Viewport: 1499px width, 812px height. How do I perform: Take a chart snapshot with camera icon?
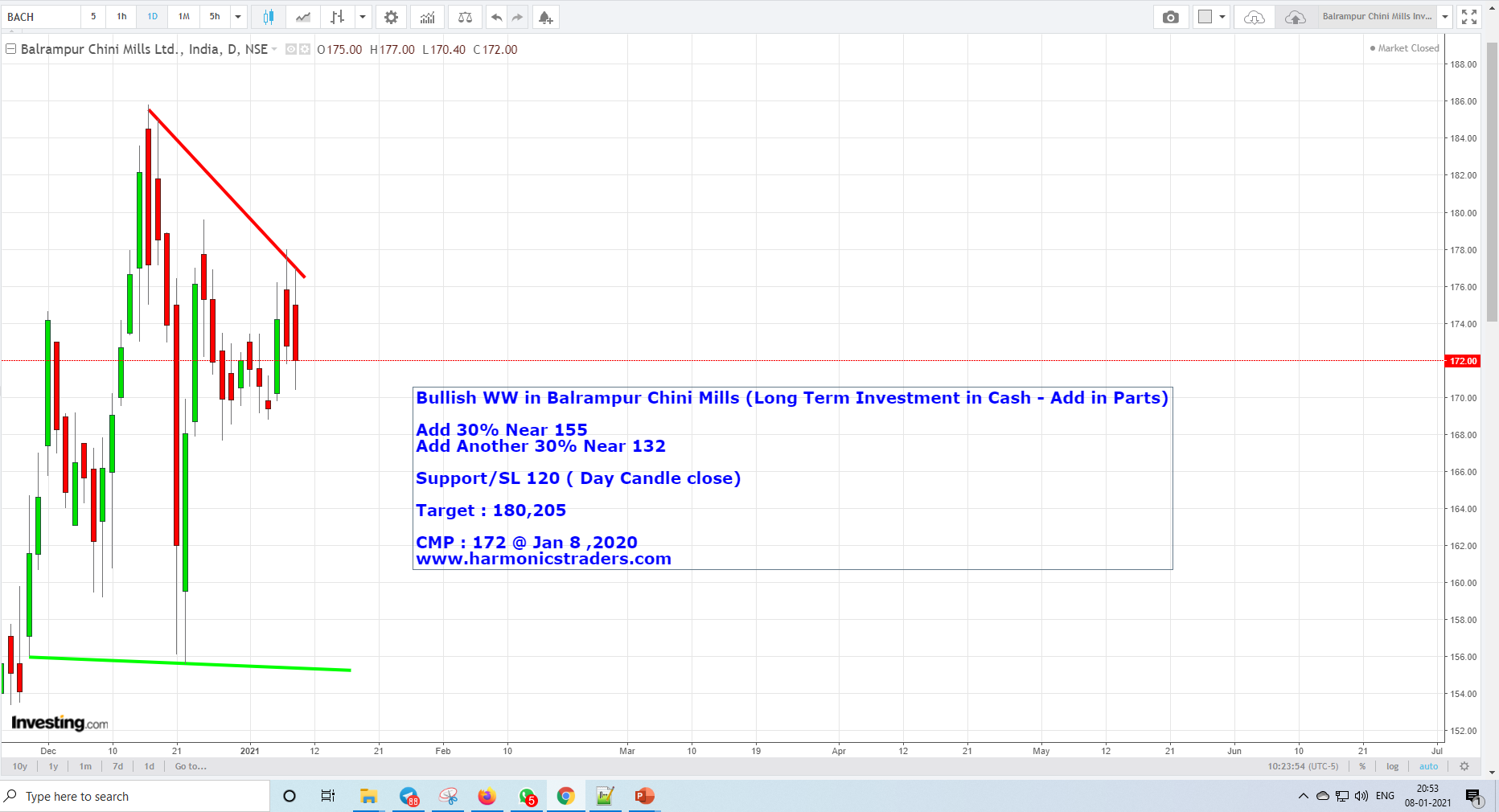click(1171, 16)
